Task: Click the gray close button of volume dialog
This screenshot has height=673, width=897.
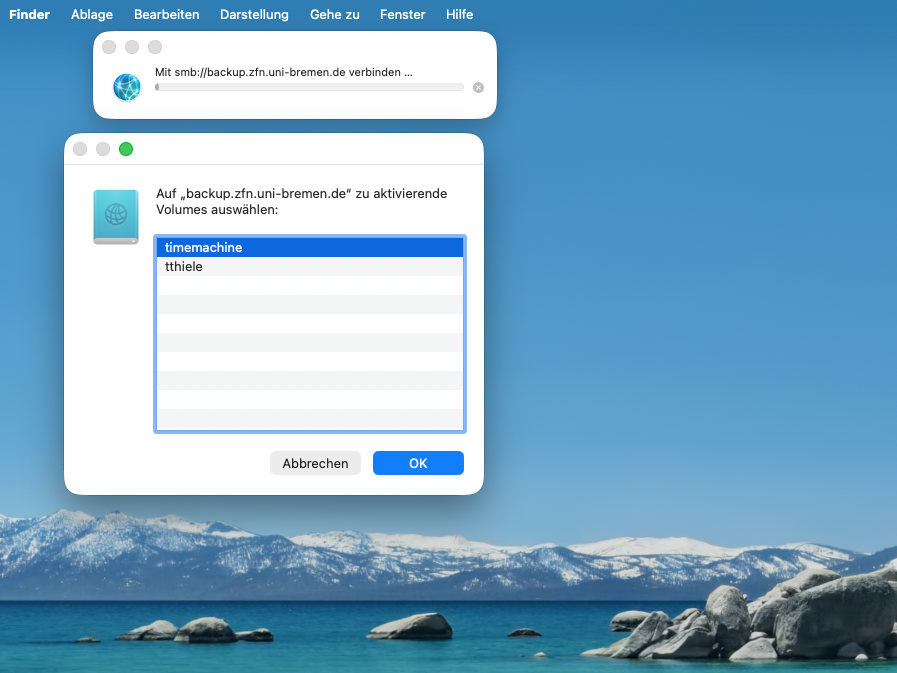Action: point(80,149)
